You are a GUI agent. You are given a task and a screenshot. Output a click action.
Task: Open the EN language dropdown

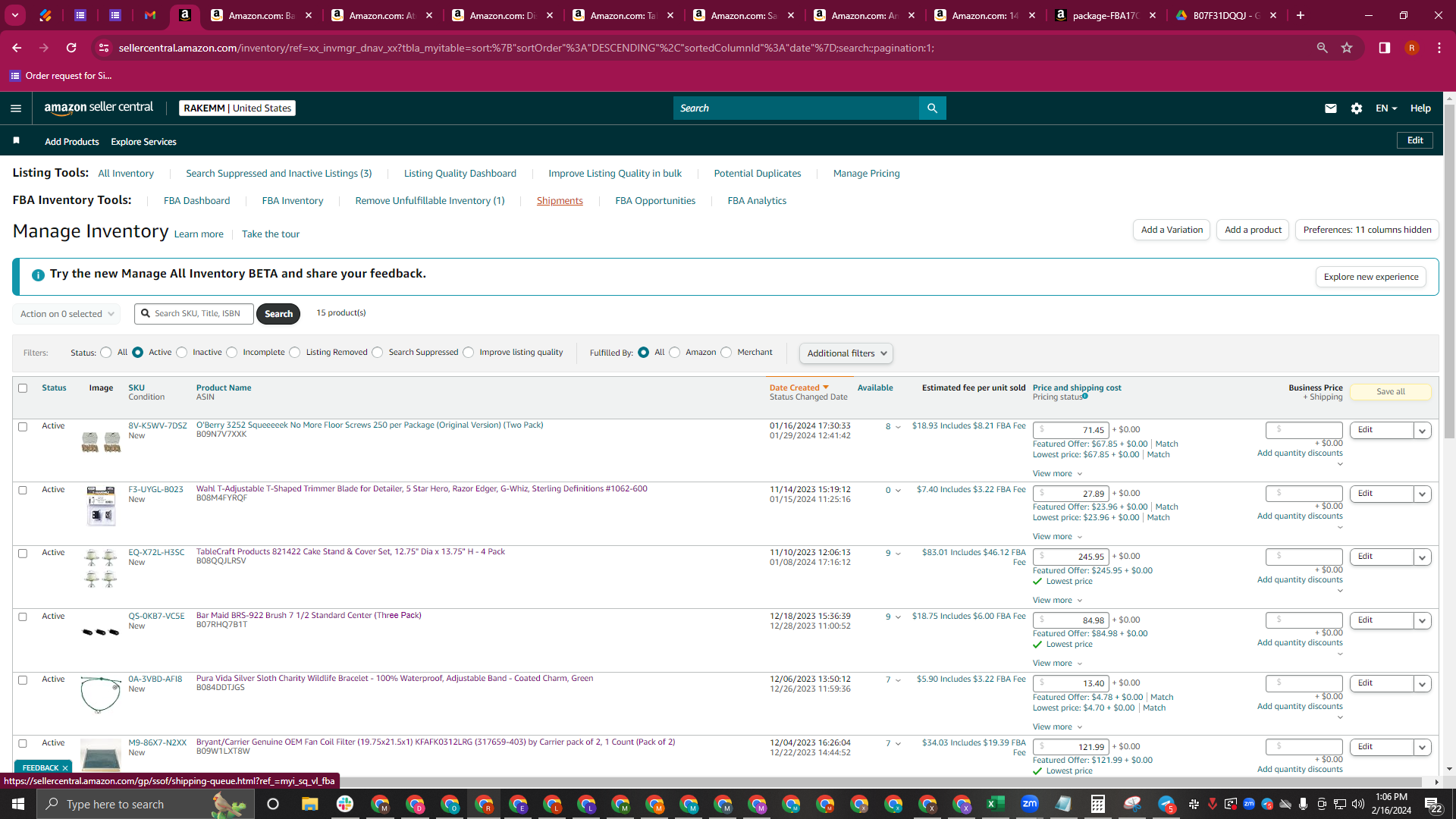(x=1386, y=108)
